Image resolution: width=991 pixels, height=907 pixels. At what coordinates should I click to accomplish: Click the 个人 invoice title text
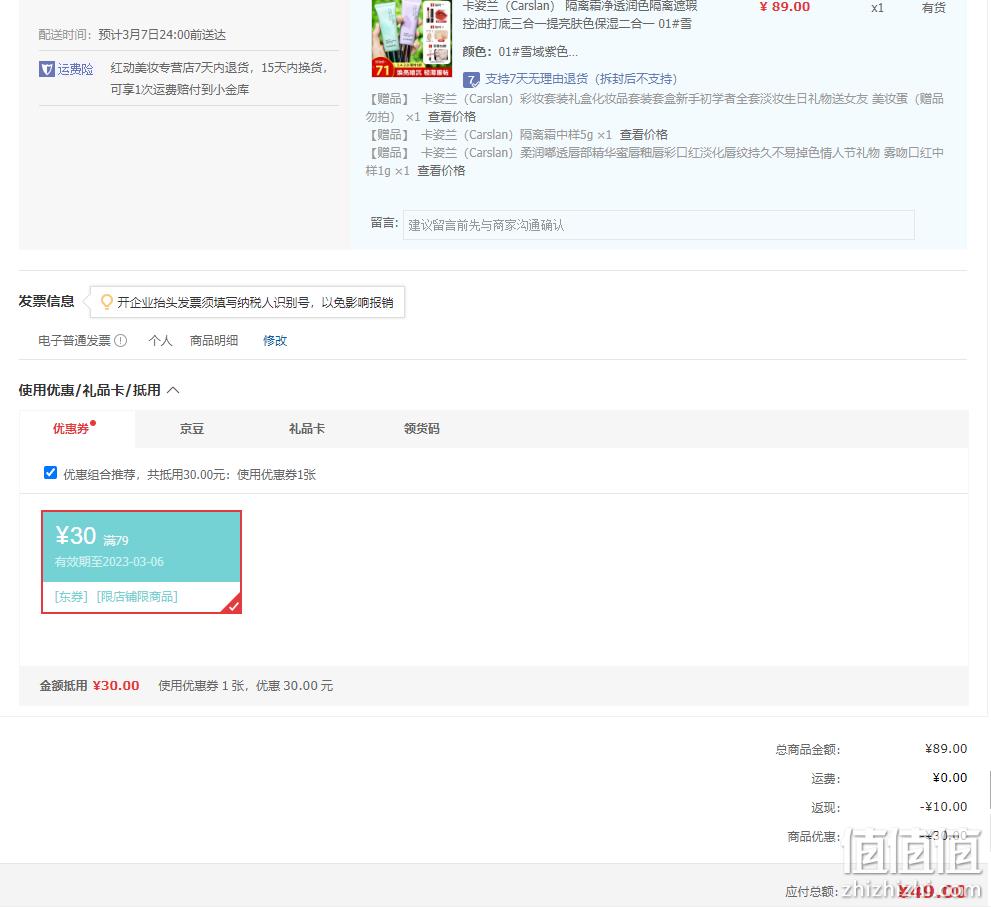pos(161,341)
